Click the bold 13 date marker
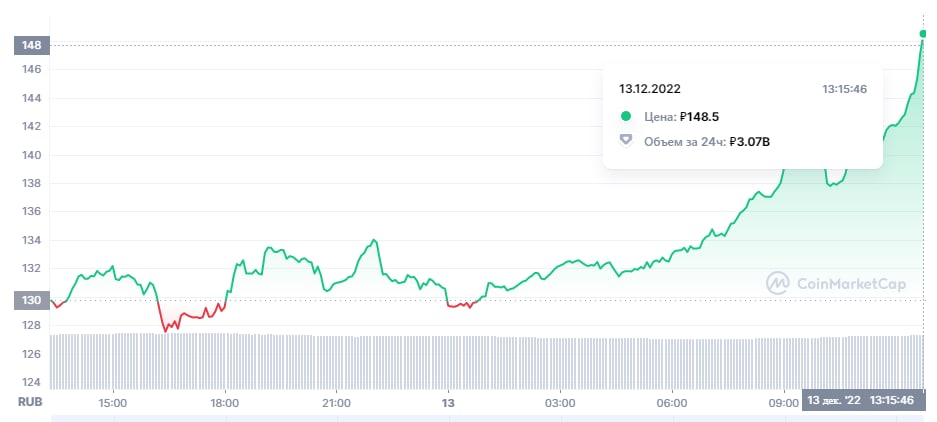The width and height of the screenshot is (937, 422). click(x=449, y=402)
